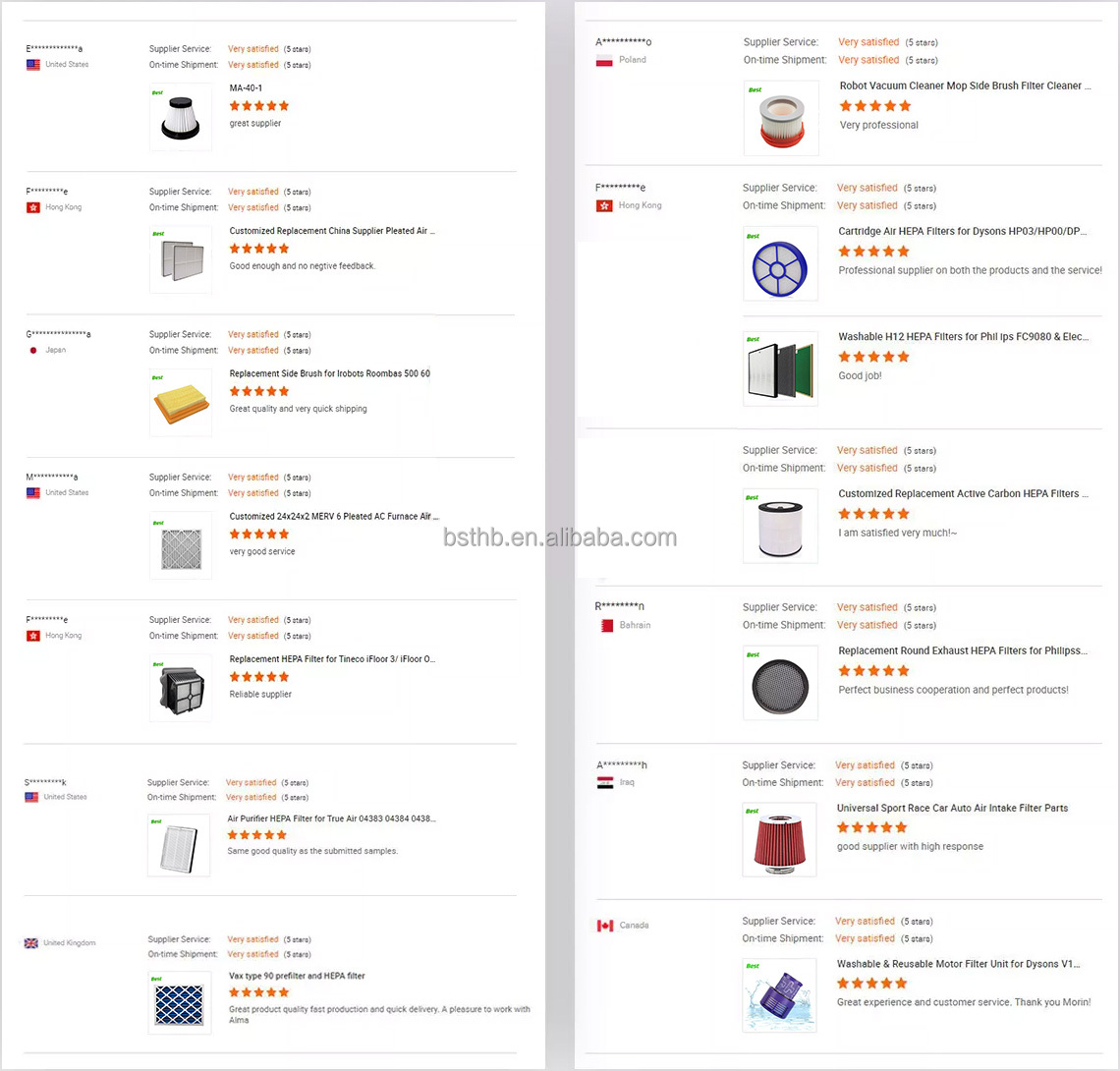The width and height of the screenshot is (1120, 1071).
Task: View the Tineco iFloor HEPA filter thumbnail
Action: tap(181, 688)
